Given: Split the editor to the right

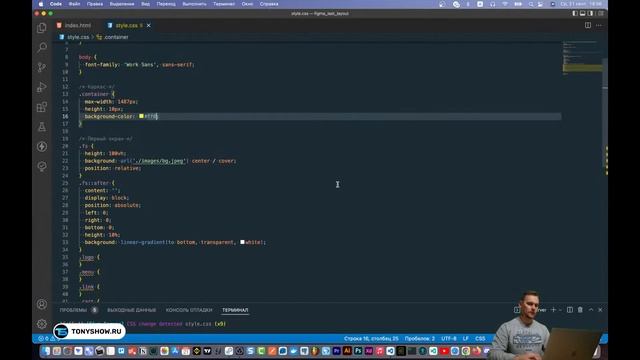Looking at the screenshot, I should (x=588, y=25).
